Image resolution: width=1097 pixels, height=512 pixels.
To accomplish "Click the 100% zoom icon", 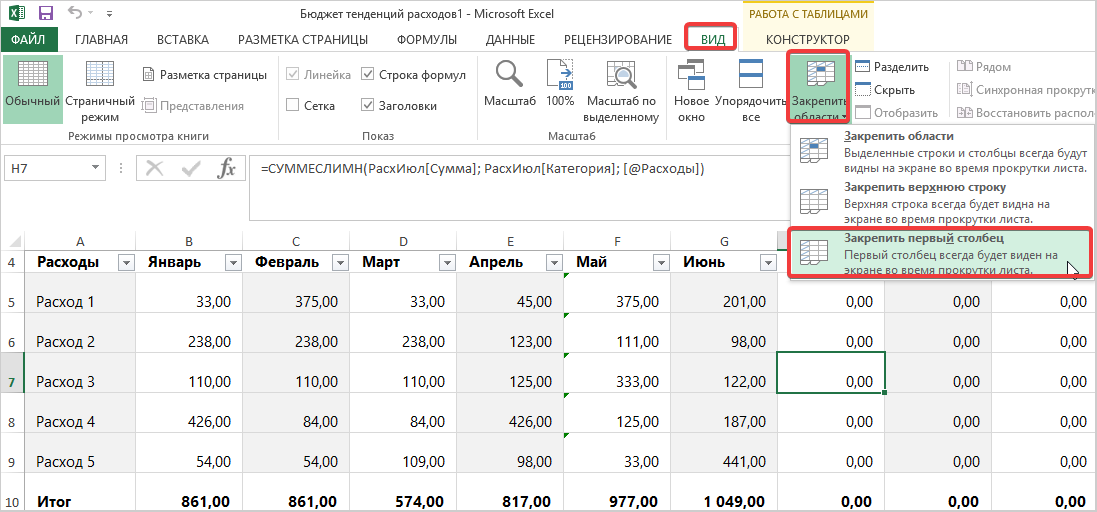I will 560,74.
